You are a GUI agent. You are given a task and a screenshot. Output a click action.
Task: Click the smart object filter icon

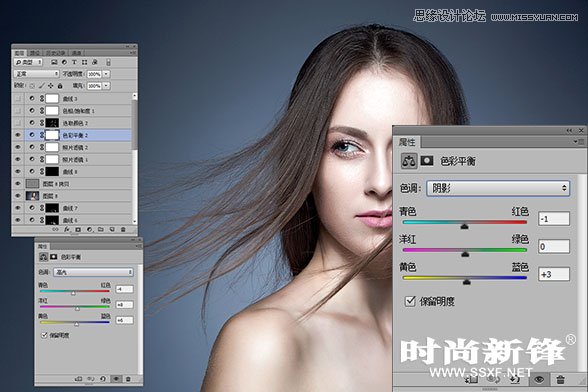[x=94, y=62]
